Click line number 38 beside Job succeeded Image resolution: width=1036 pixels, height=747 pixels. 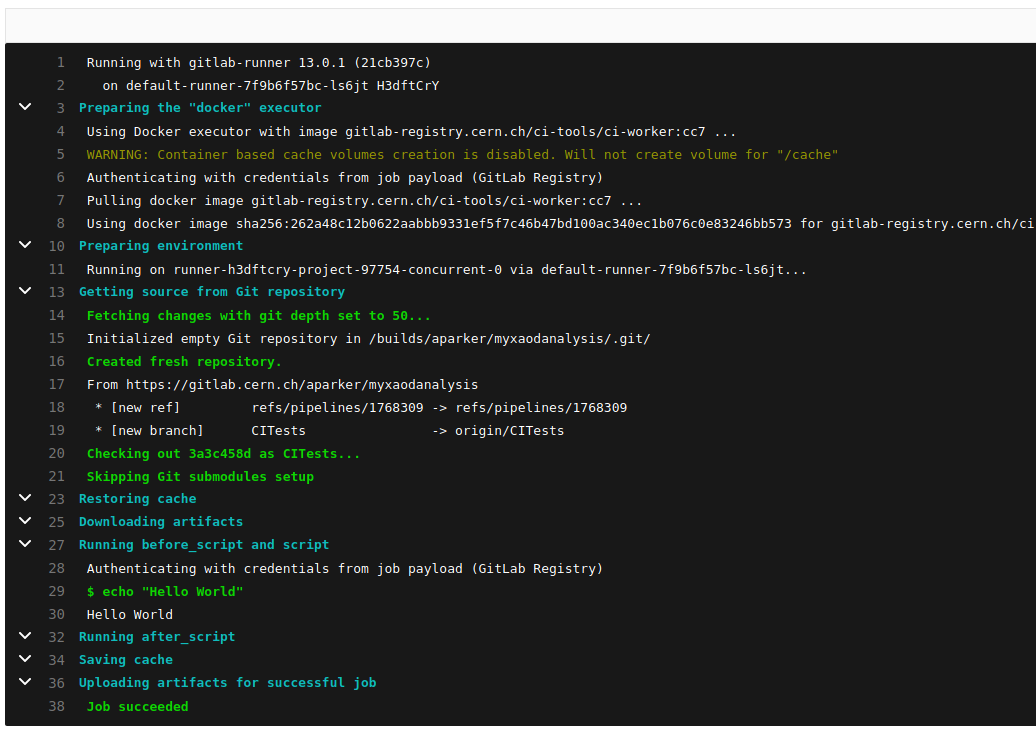[57, 706]
